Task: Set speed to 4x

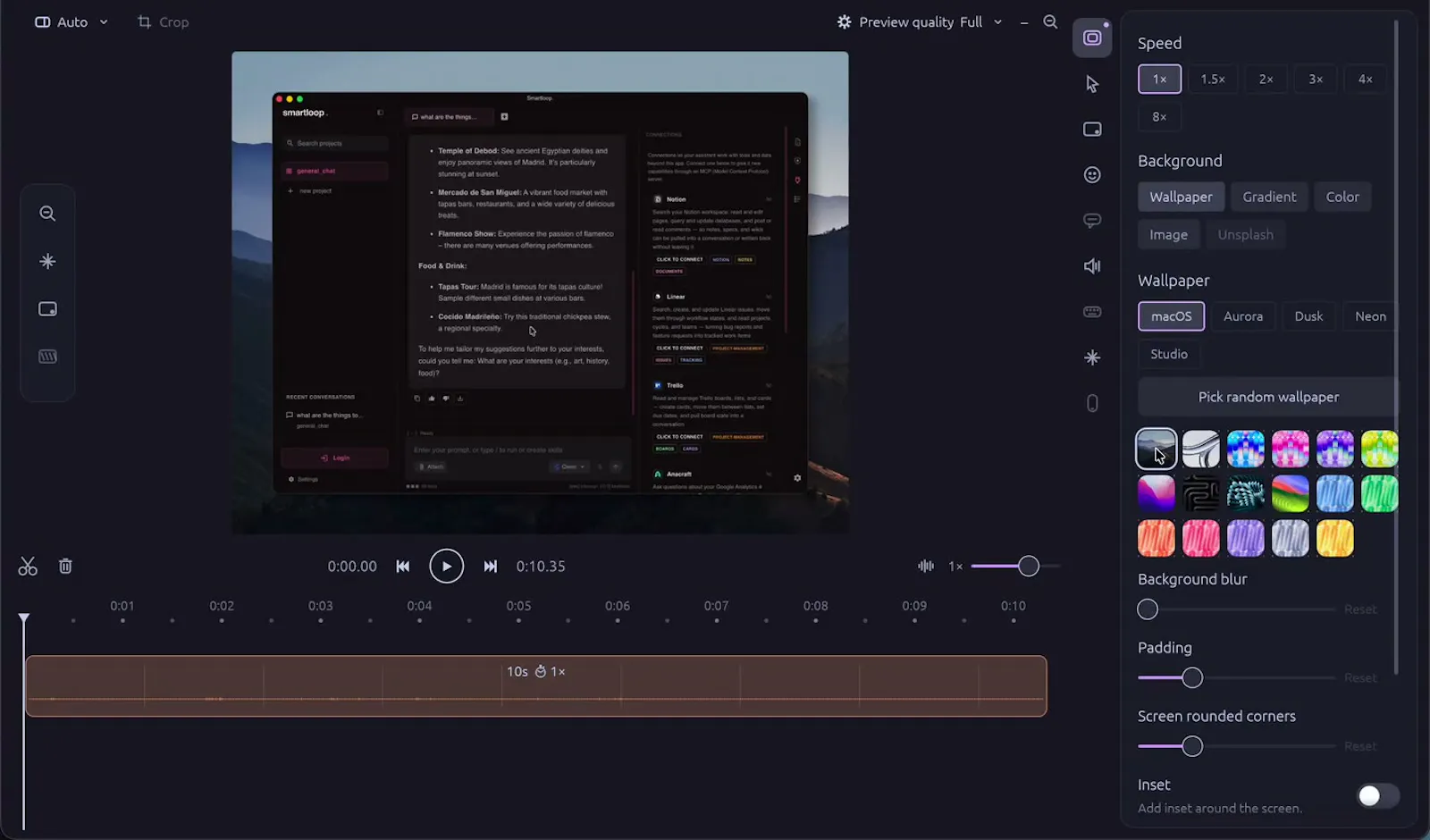Action: click(x=1365, y=80)
